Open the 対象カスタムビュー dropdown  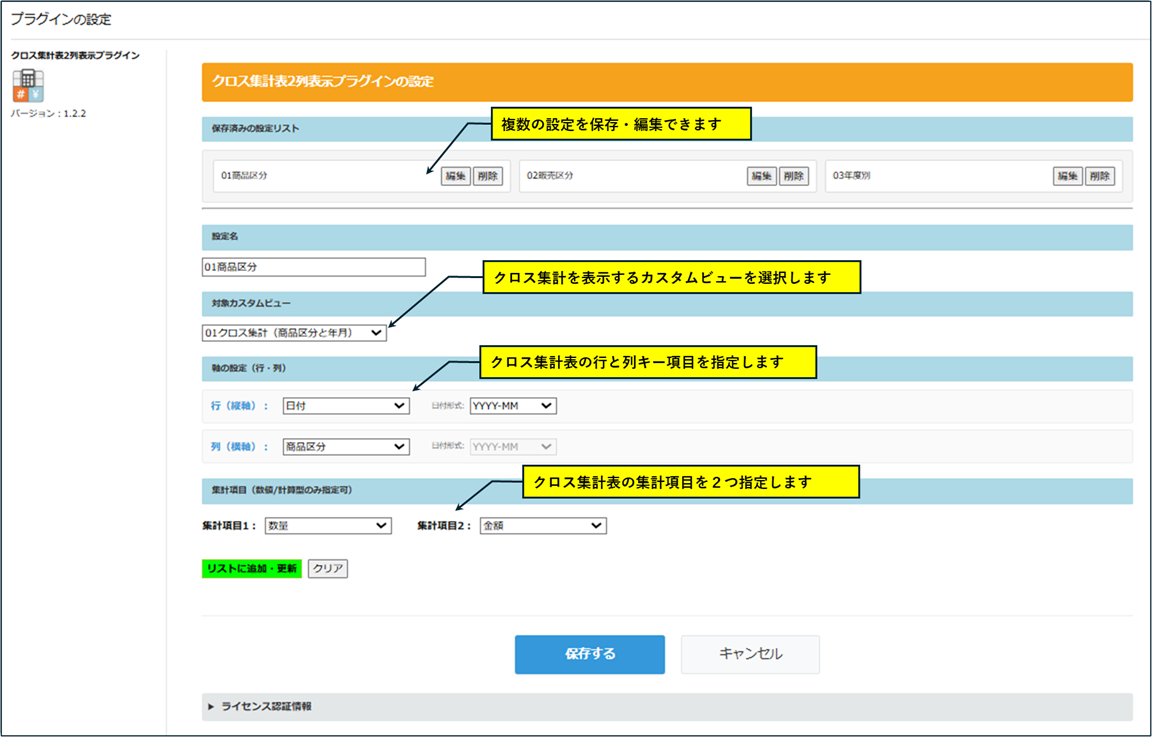294,333
